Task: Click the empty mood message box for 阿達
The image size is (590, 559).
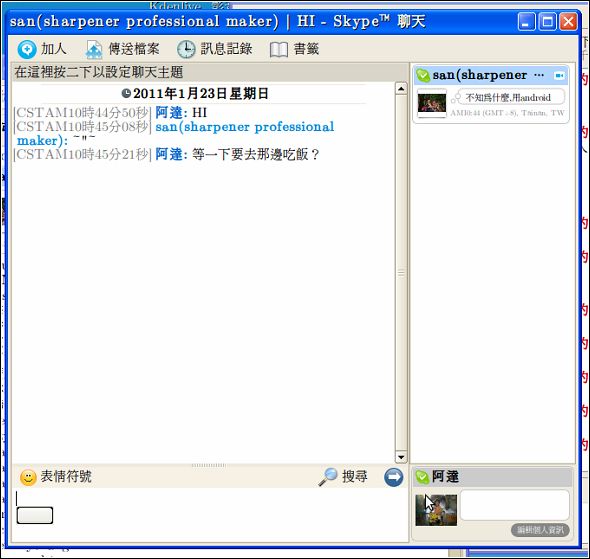Action: coord(514,505)
